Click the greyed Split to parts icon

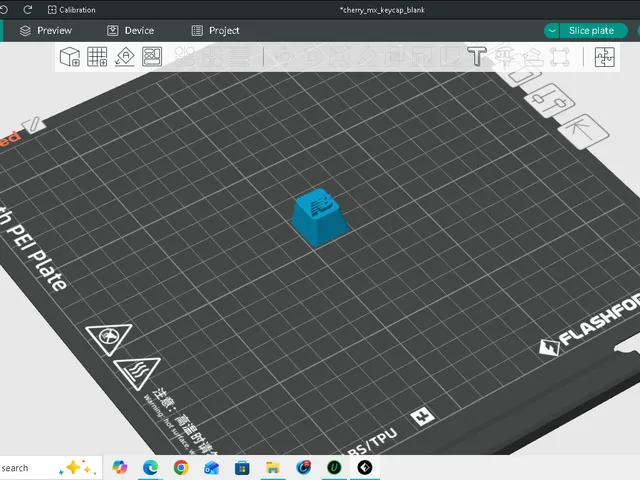pos(212,56)
